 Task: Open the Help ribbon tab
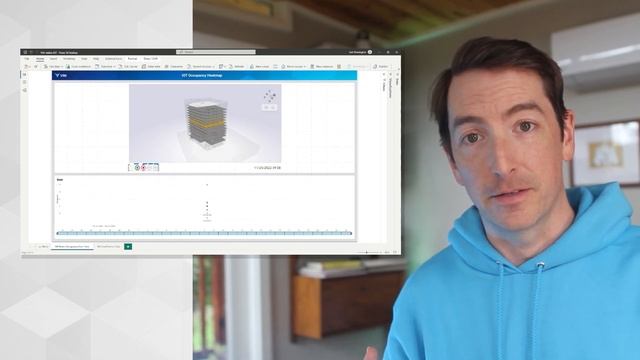(x=96, y=59)
